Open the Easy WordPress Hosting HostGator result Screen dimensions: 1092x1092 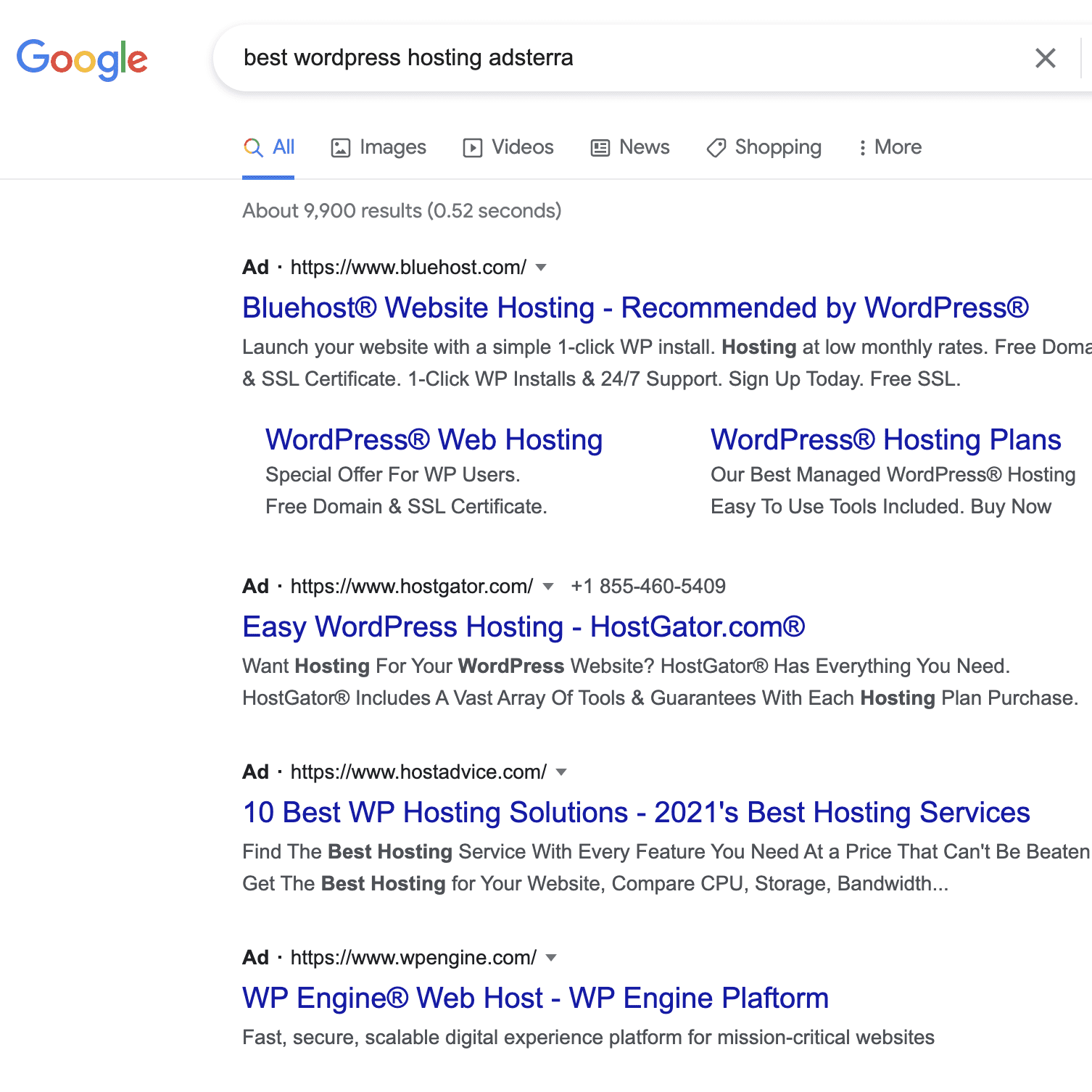tap(524, 626)
